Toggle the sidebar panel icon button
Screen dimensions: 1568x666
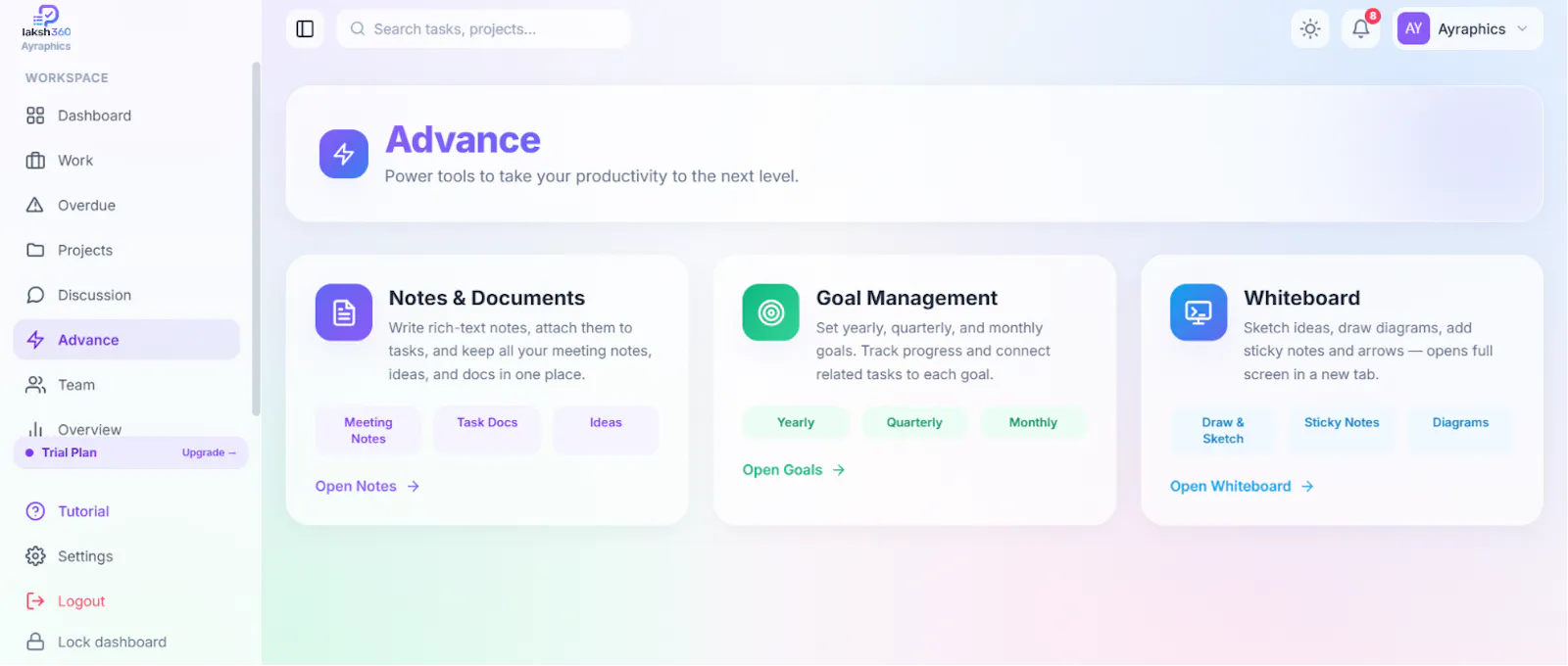(305, 29)
